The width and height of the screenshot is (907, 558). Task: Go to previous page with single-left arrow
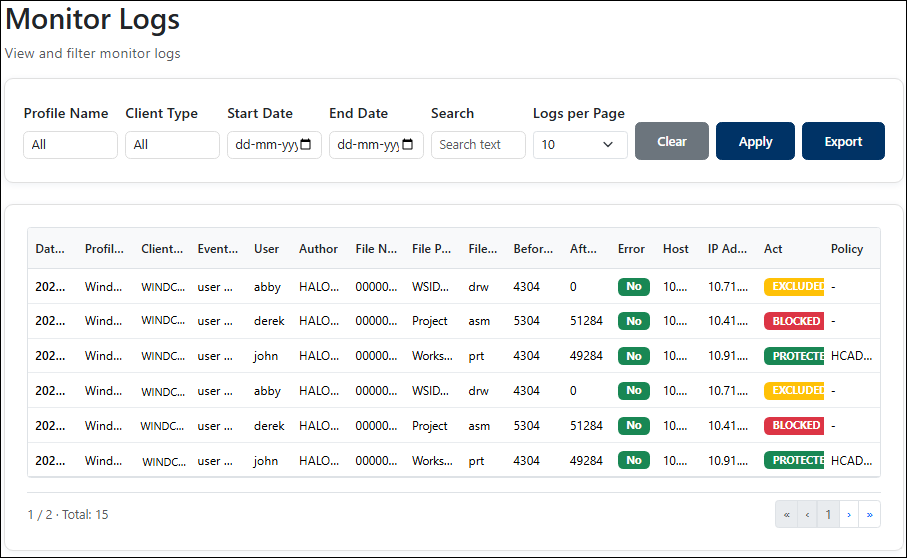click(807, 514)
